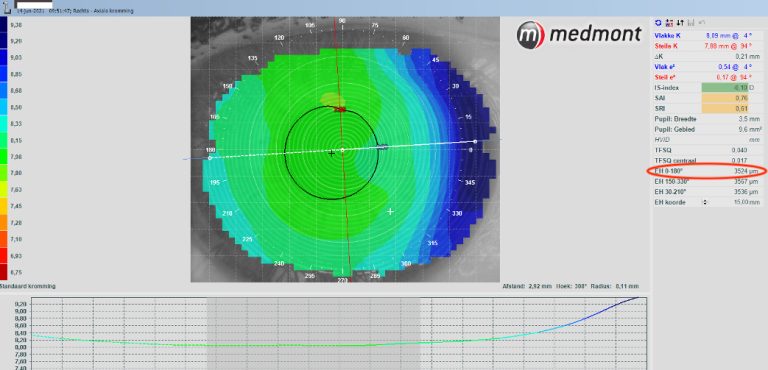Click the Standaard kromming scale label
Viewport: 768px width, 370px height.
pos(27,286)
